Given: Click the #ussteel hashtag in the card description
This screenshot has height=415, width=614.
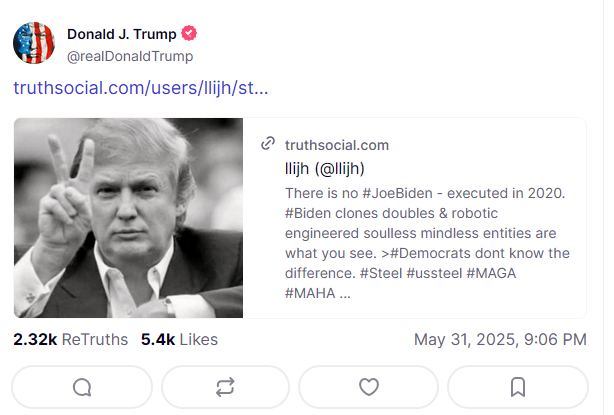Looking at the screenshot, I should (434, 273).
